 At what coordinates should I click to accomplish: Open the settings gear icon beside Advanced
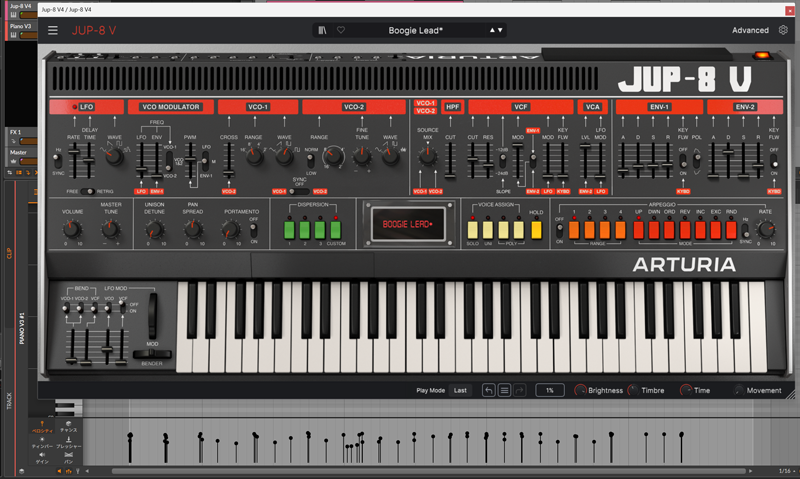point(783,30)
